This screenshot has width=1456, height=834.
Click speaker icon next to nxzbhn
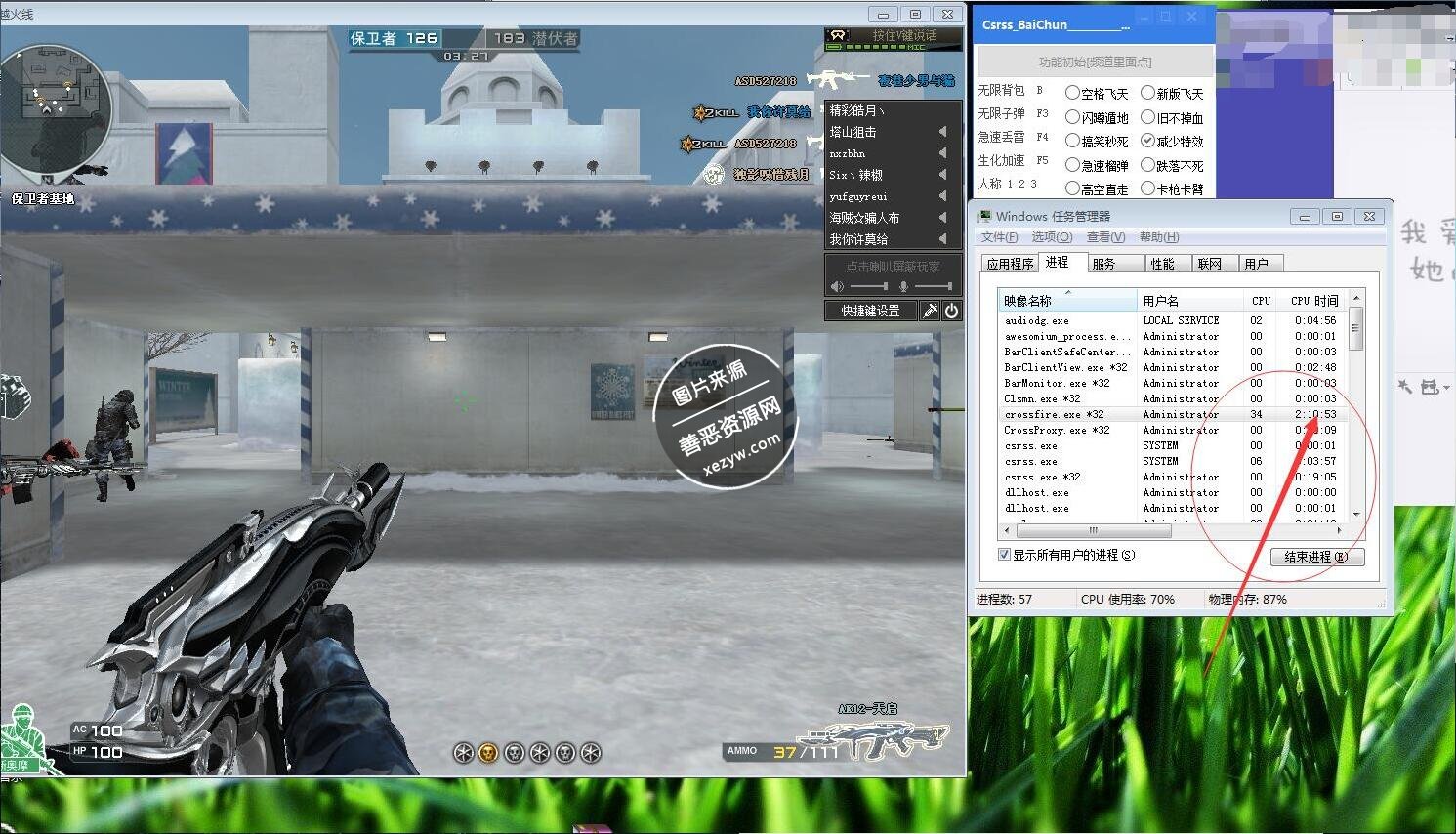tap(942, 153)
